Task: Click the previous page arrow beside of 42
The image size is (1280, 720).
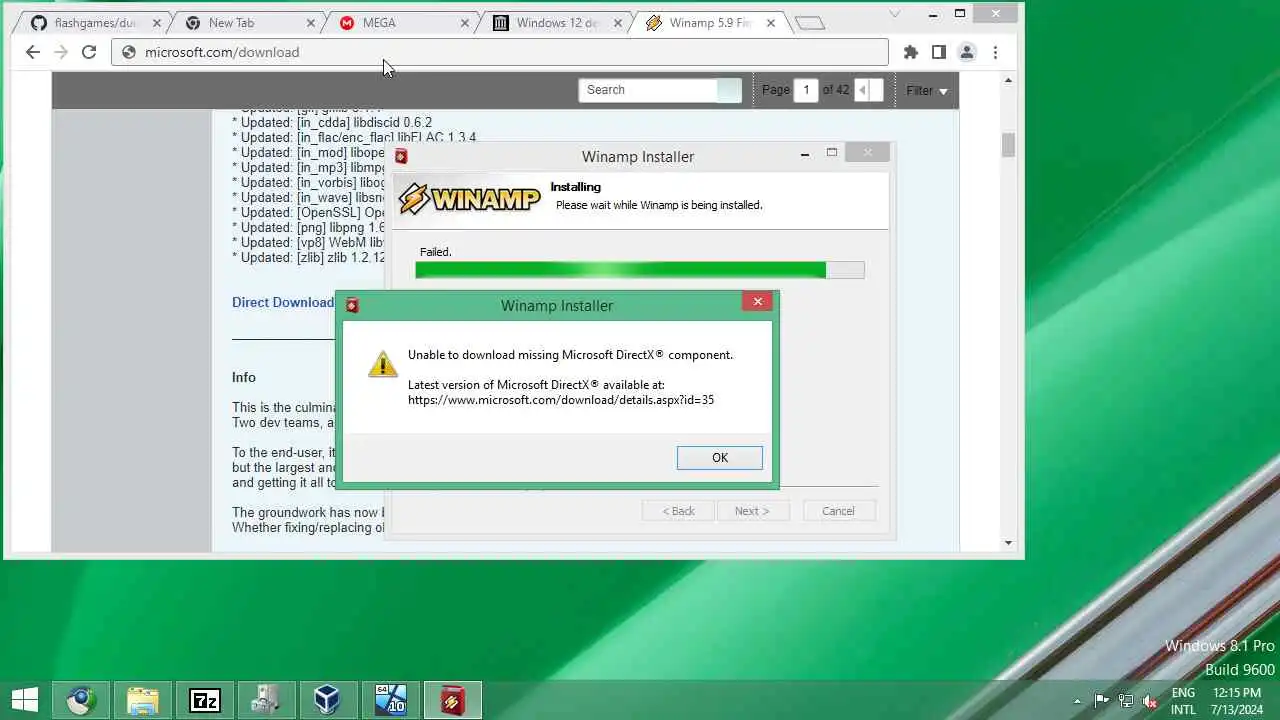Action: [862, 90]
